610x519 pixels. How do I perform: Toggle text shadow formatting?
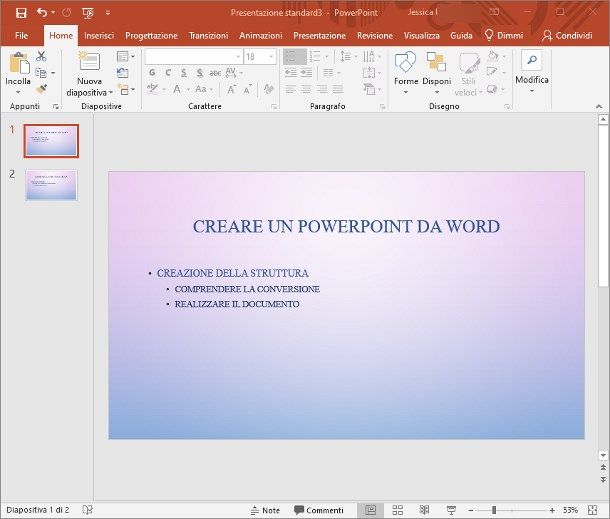coord(200,73)
